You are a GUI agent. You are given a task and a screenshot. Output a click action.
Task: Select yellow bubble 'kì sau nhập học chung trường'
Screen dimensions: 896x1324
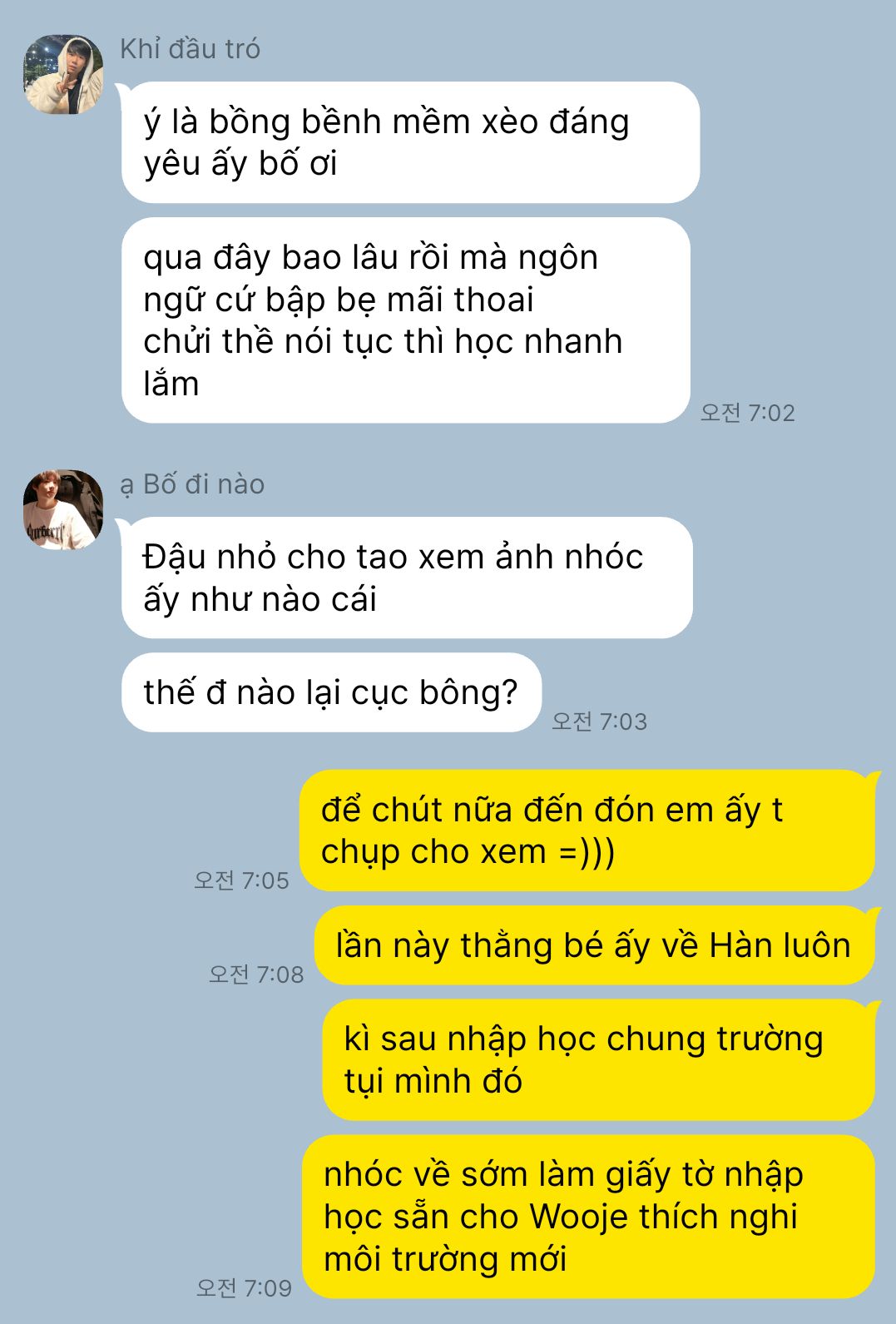pyautogui.click(x=599, y=1060)
